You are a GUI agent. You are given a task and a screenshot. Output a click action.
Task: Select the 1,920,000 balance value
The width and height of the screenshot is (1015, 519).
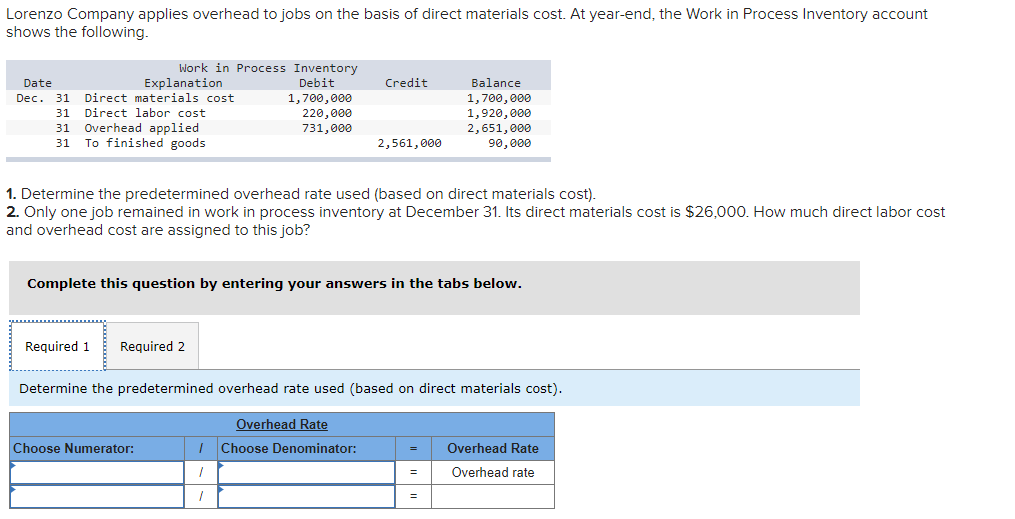[499, 113]
